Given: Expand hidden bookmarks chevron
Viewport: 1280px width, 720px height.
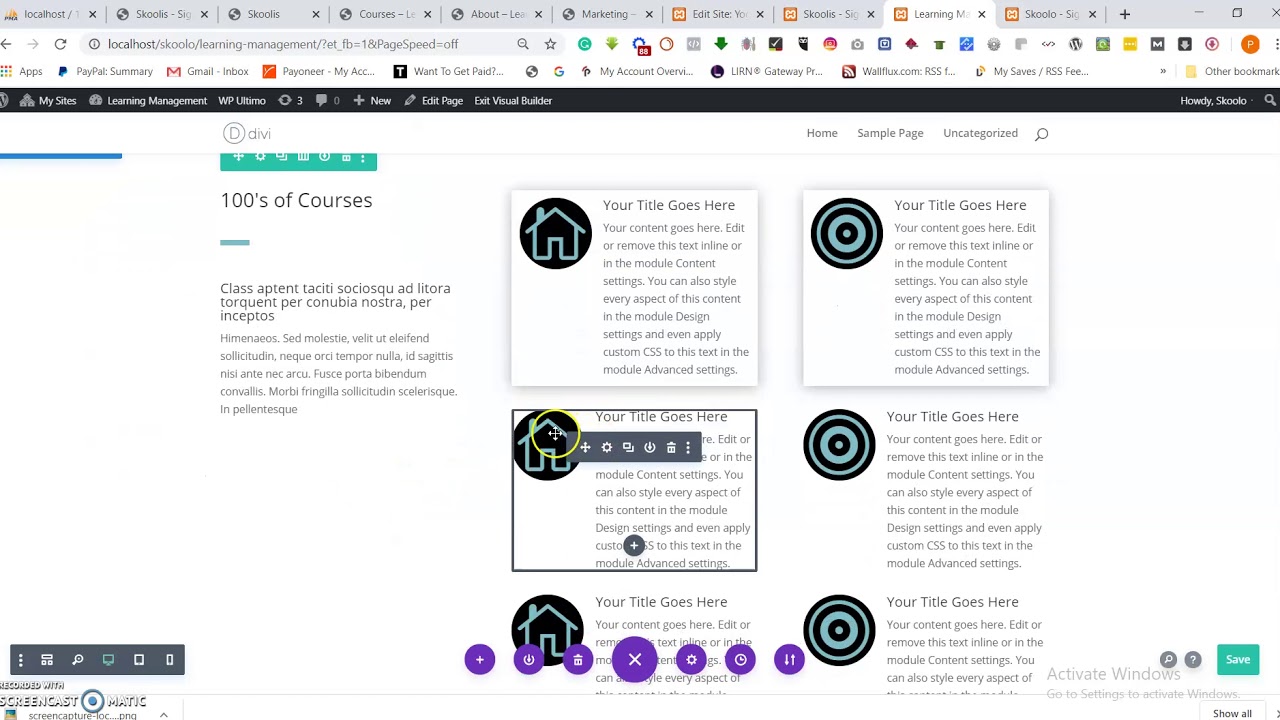Looking at the screenshot, I should tap(1163, 72).
